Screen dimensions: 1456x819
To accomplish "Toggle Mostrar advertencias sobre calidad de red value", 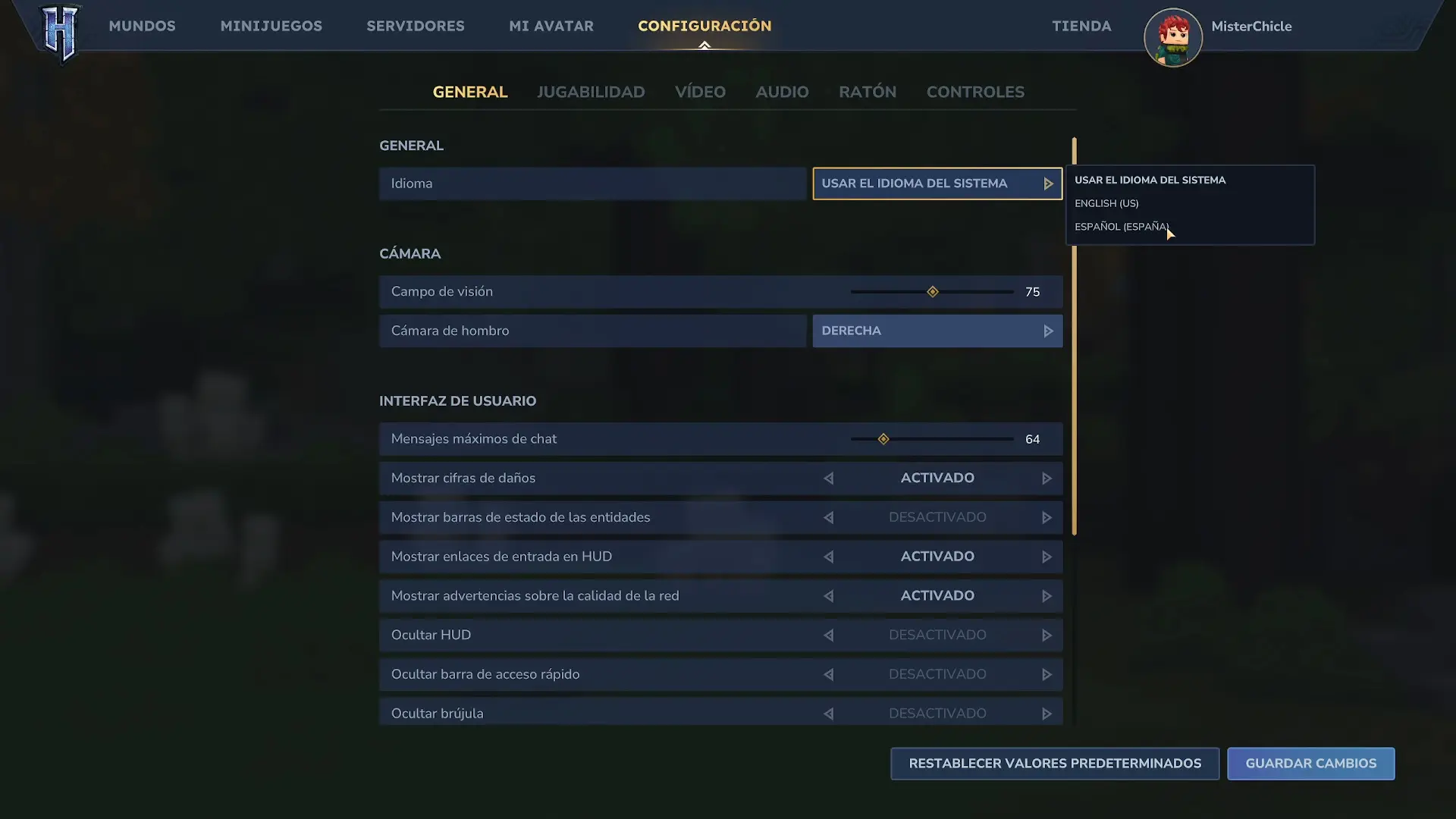I will [937, 596].
